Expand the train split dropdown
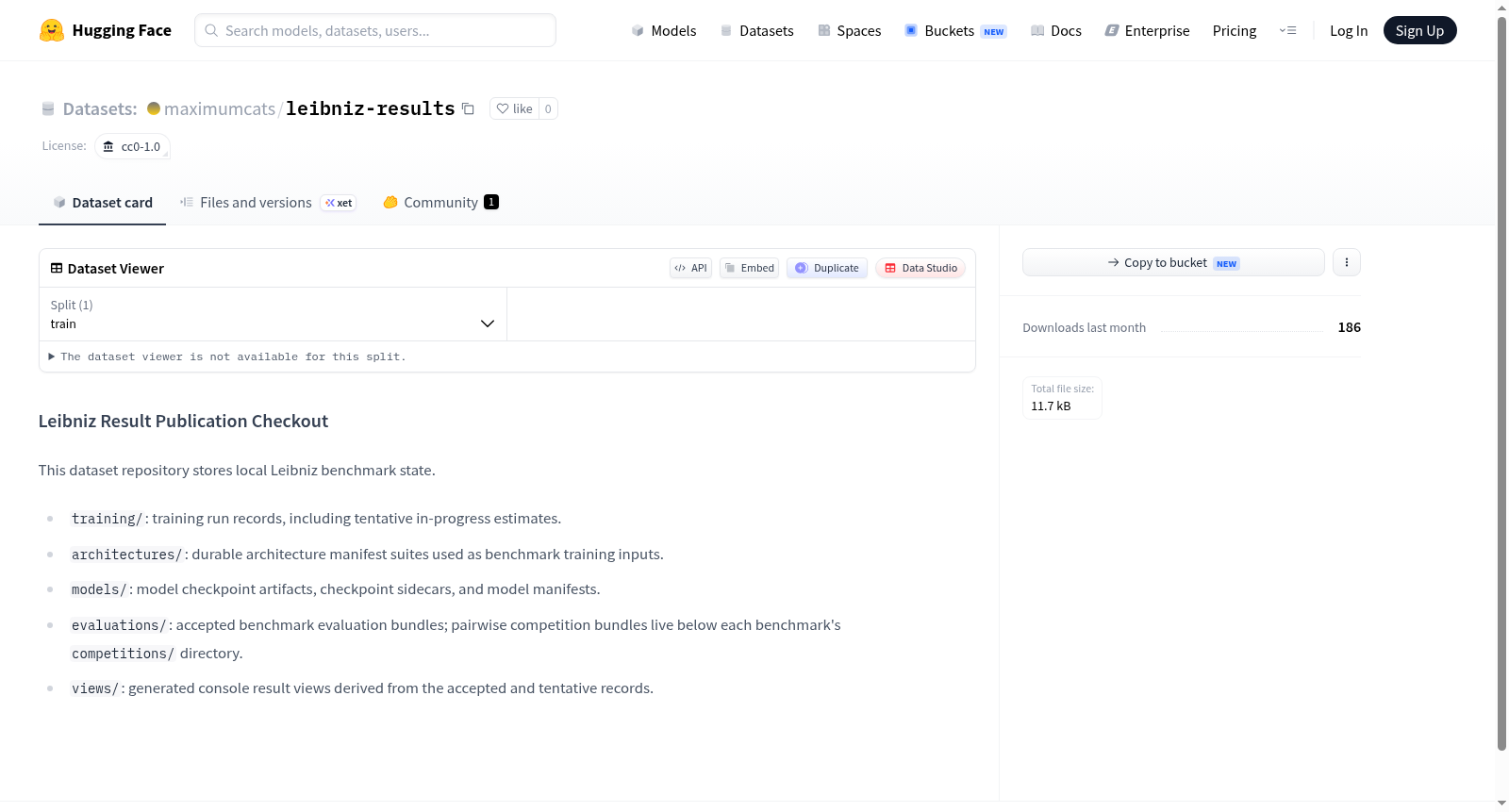This screenshot has height=812, width=1509. pos(273,314)
